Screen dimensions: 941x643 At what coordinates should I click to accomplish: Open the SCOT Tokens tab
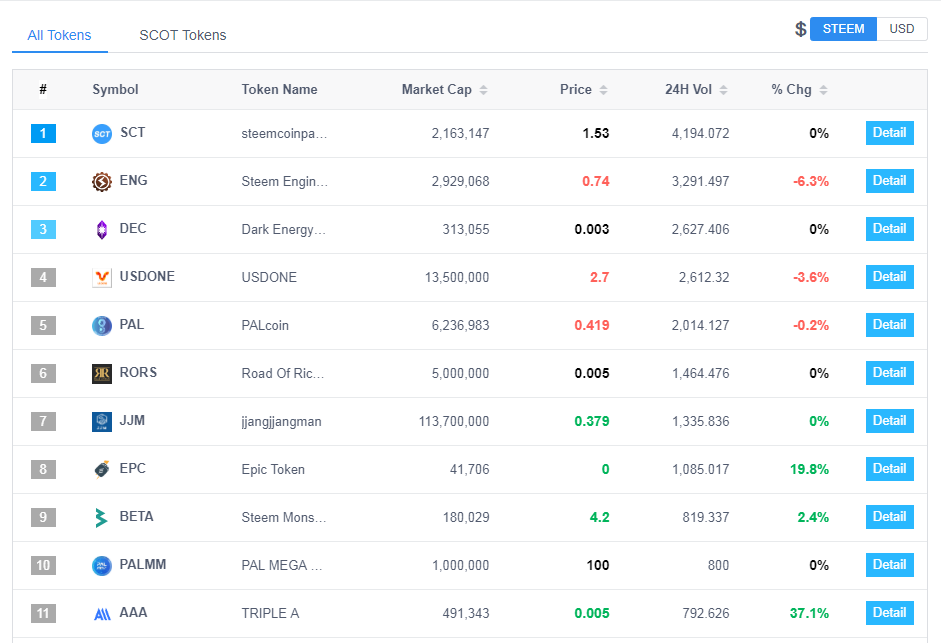182,35
